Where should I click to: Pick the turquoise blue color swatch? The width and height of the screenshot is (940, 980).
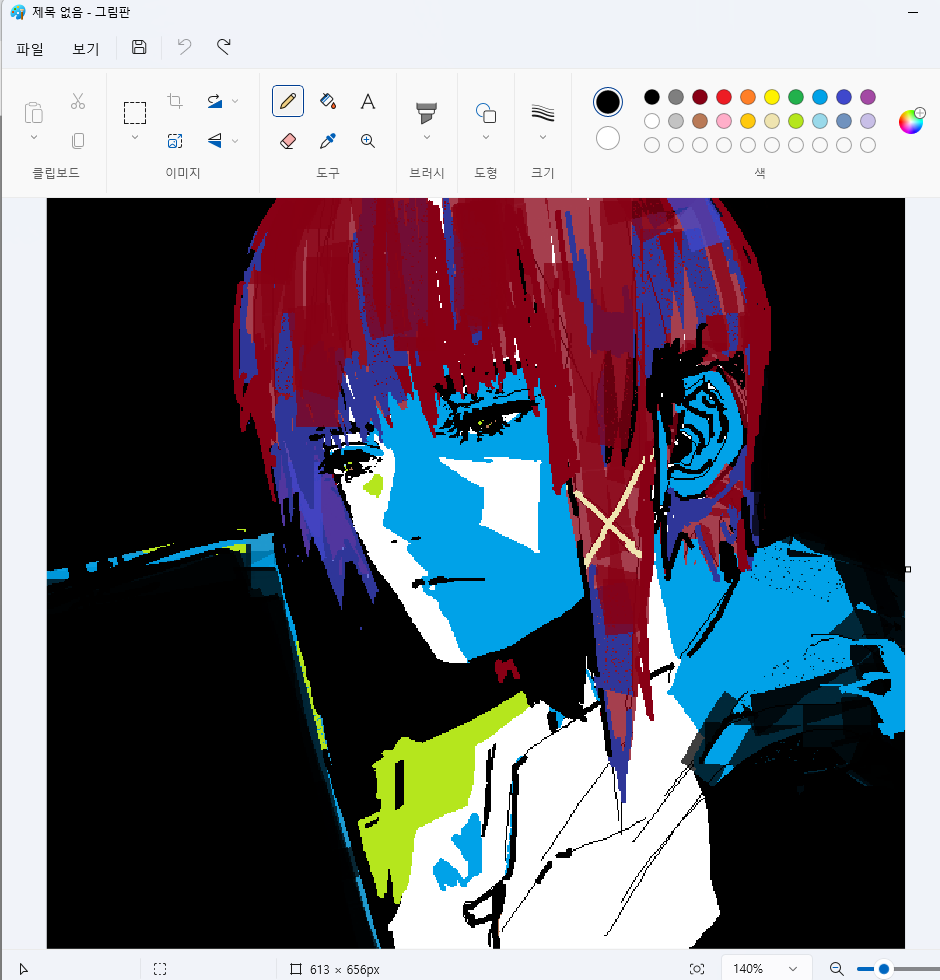click(819, 97)
